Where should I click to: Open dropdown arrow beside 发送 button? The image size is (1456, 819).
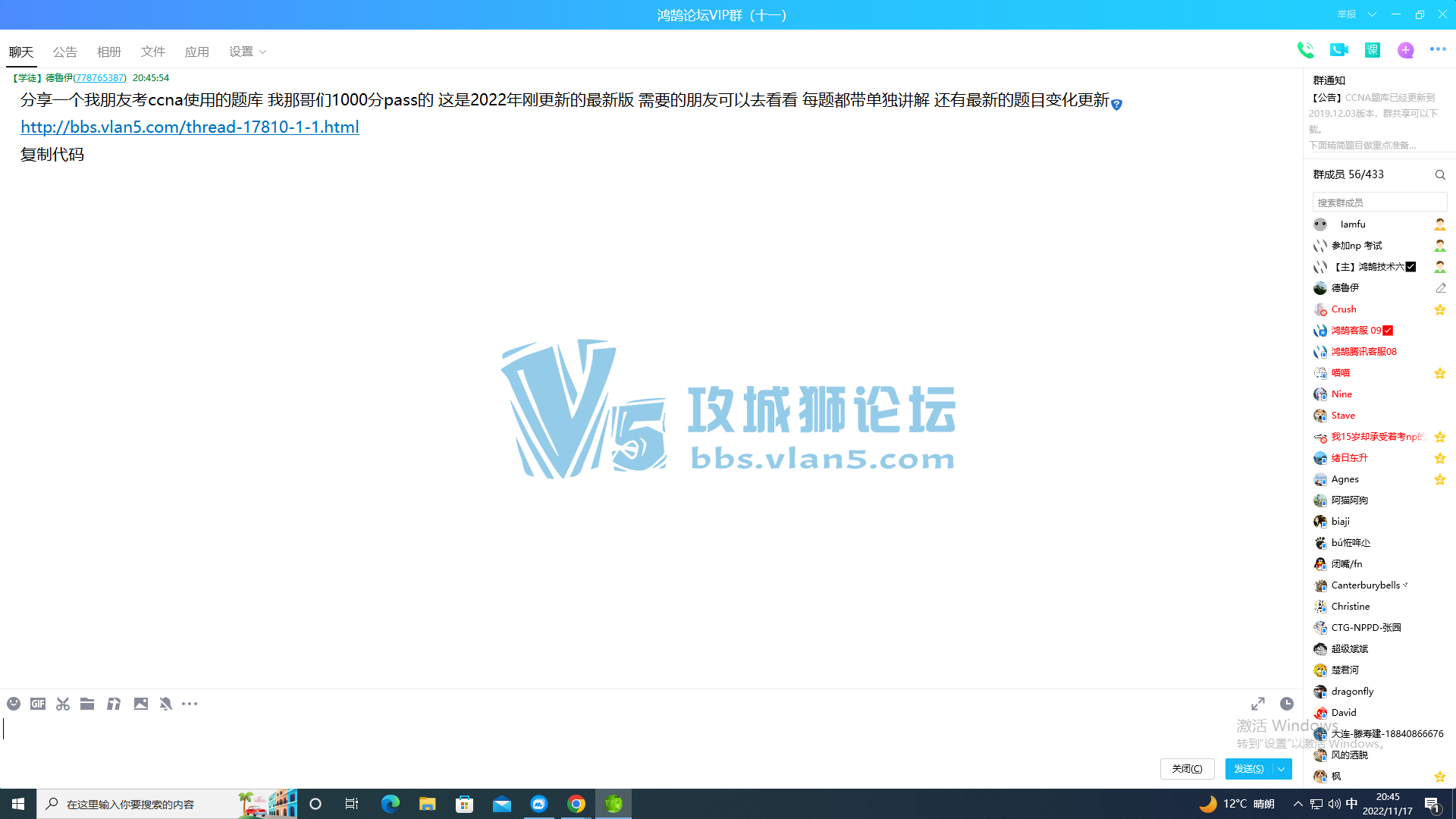tap(1282, 769)
